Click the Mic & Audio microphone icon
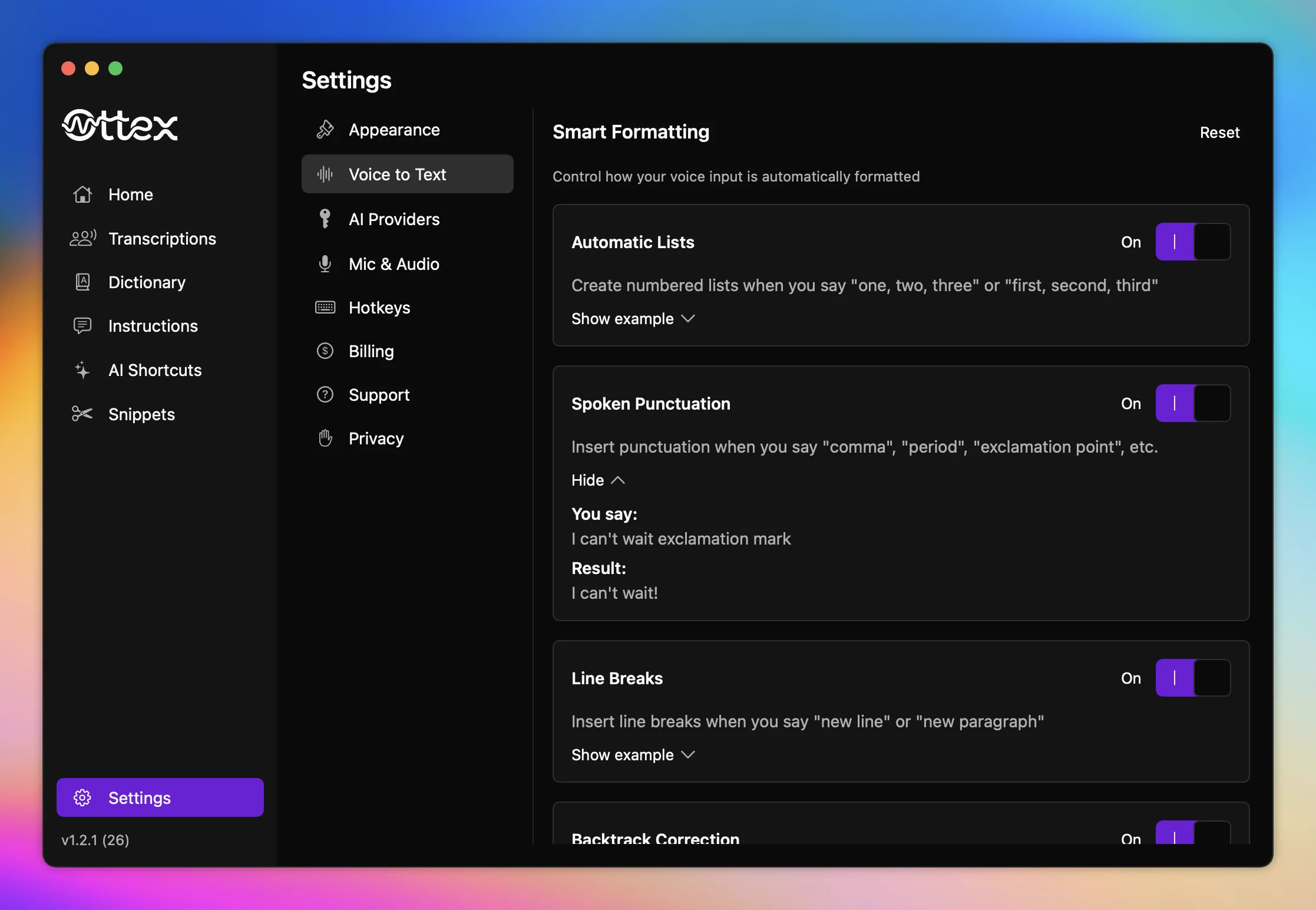Viewport: 1316px width, 910px height. 325,263
